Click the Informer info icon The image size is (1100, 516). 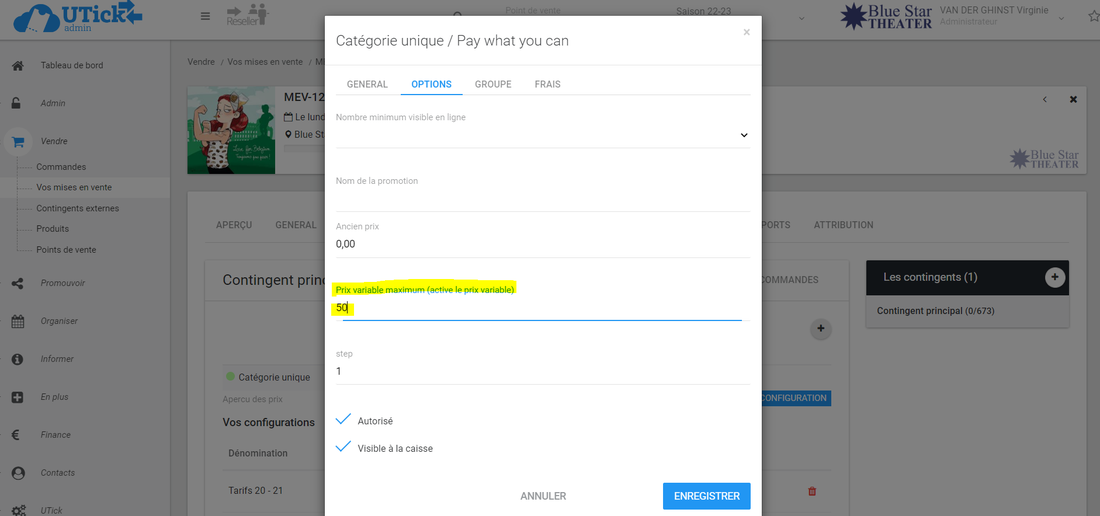coord(17,359)
